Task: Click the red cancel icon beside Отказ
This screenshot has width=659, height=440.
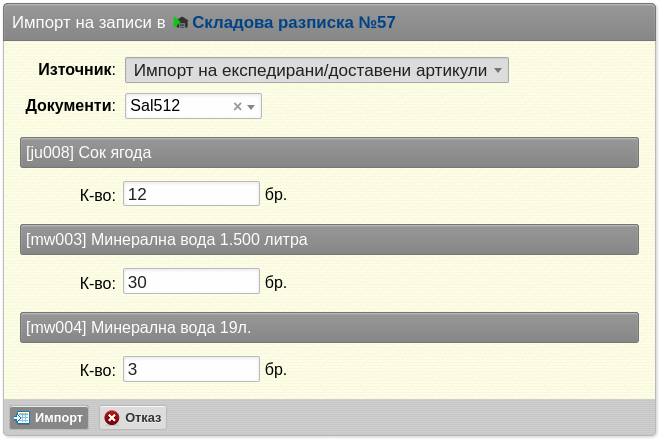Action: [112, 418]
